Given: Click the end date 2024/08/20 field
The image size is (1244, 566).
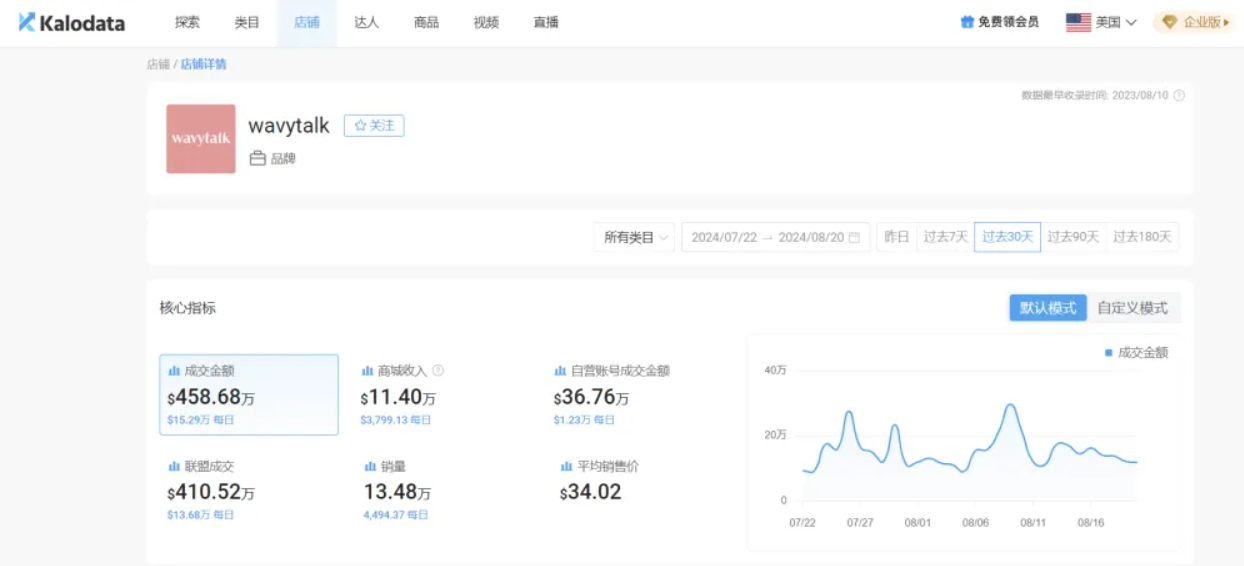Looking at the screenshot, I should coord(811,238).
